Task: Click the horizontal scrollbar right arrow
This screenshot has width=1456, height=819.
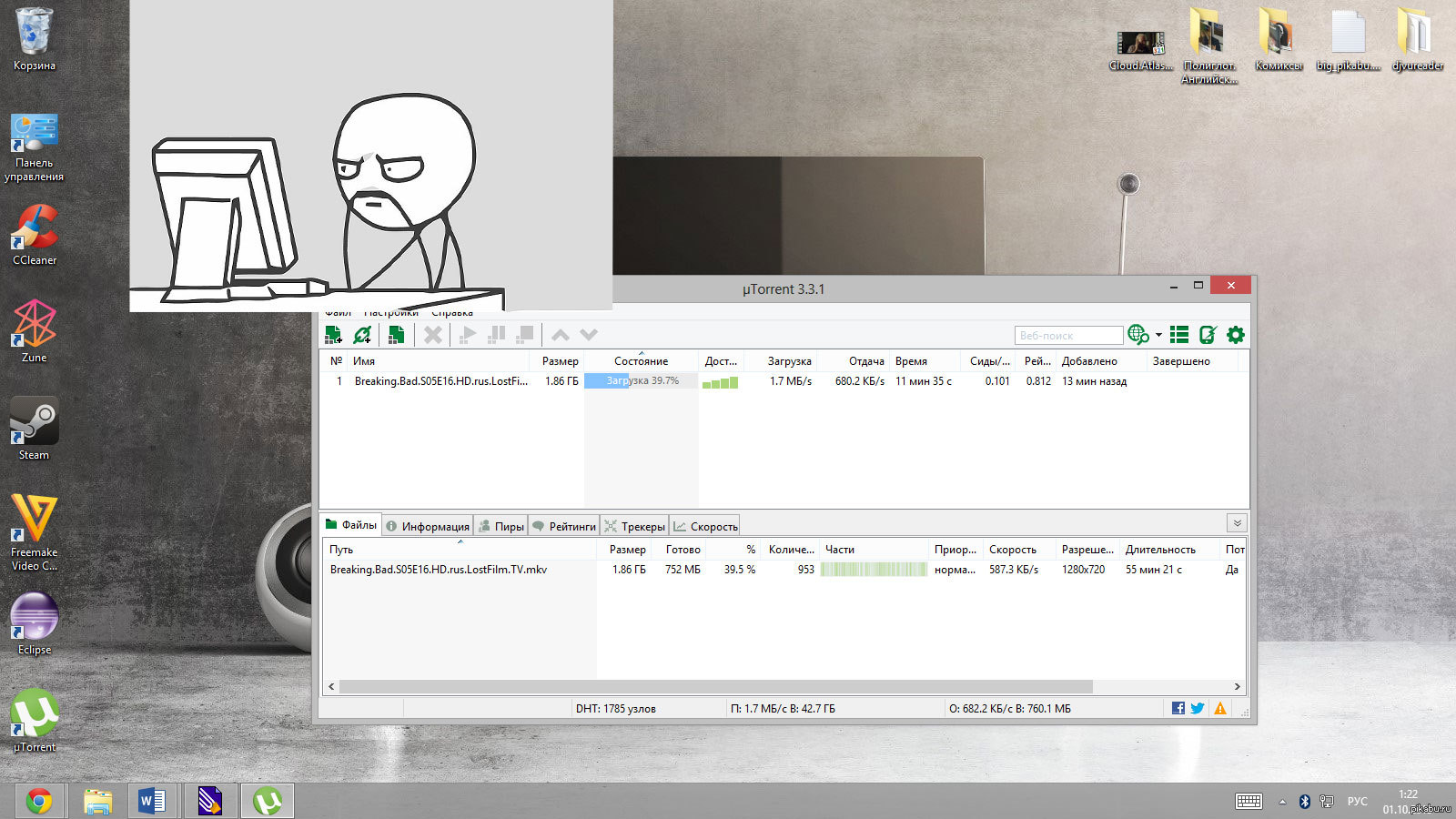Action: click(1237, 686)
